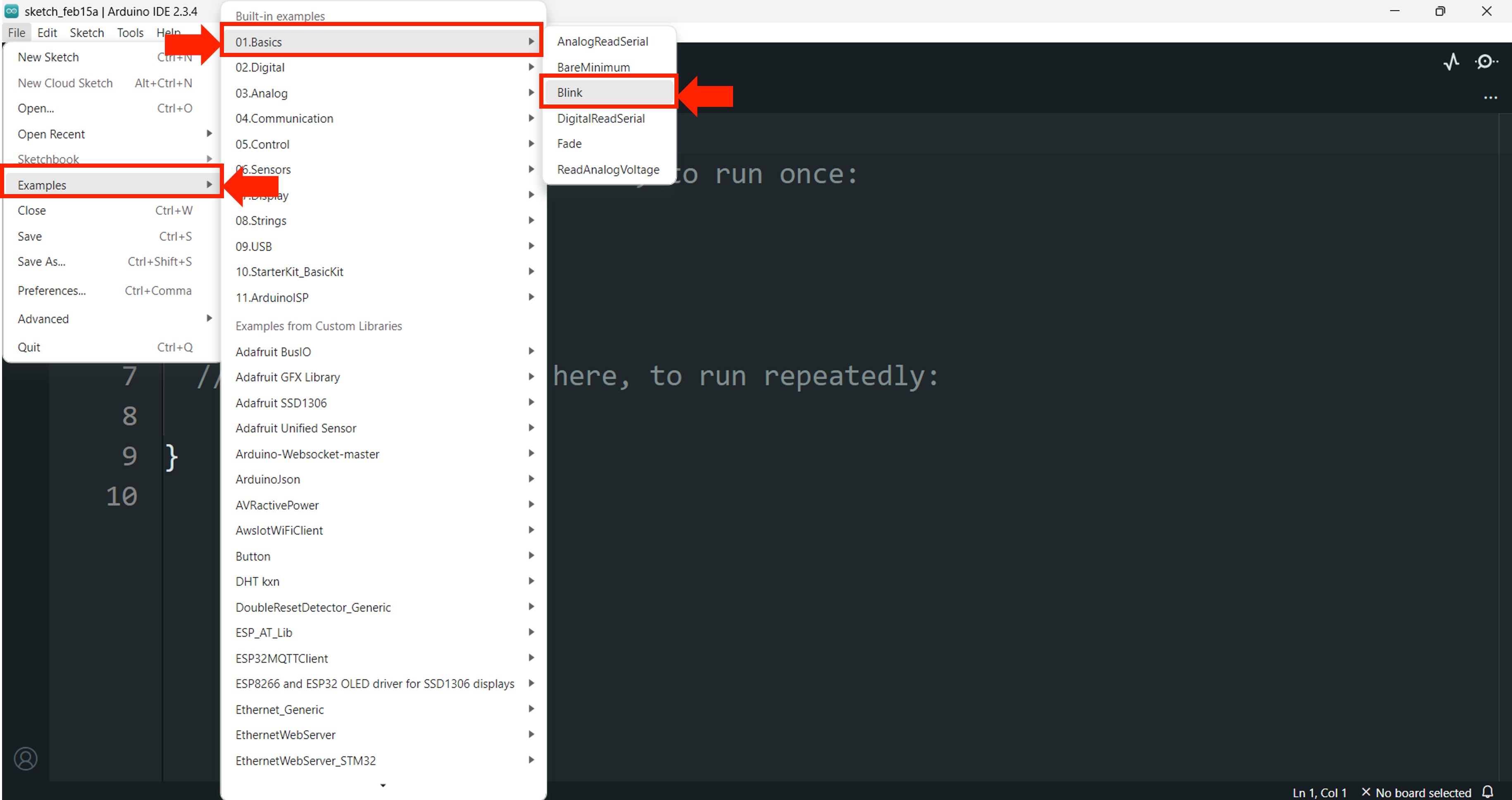The height and width of the screenshot is (800, 1512).
Task: Click the notifications bell icon
Action: [x=1488, y=792]
